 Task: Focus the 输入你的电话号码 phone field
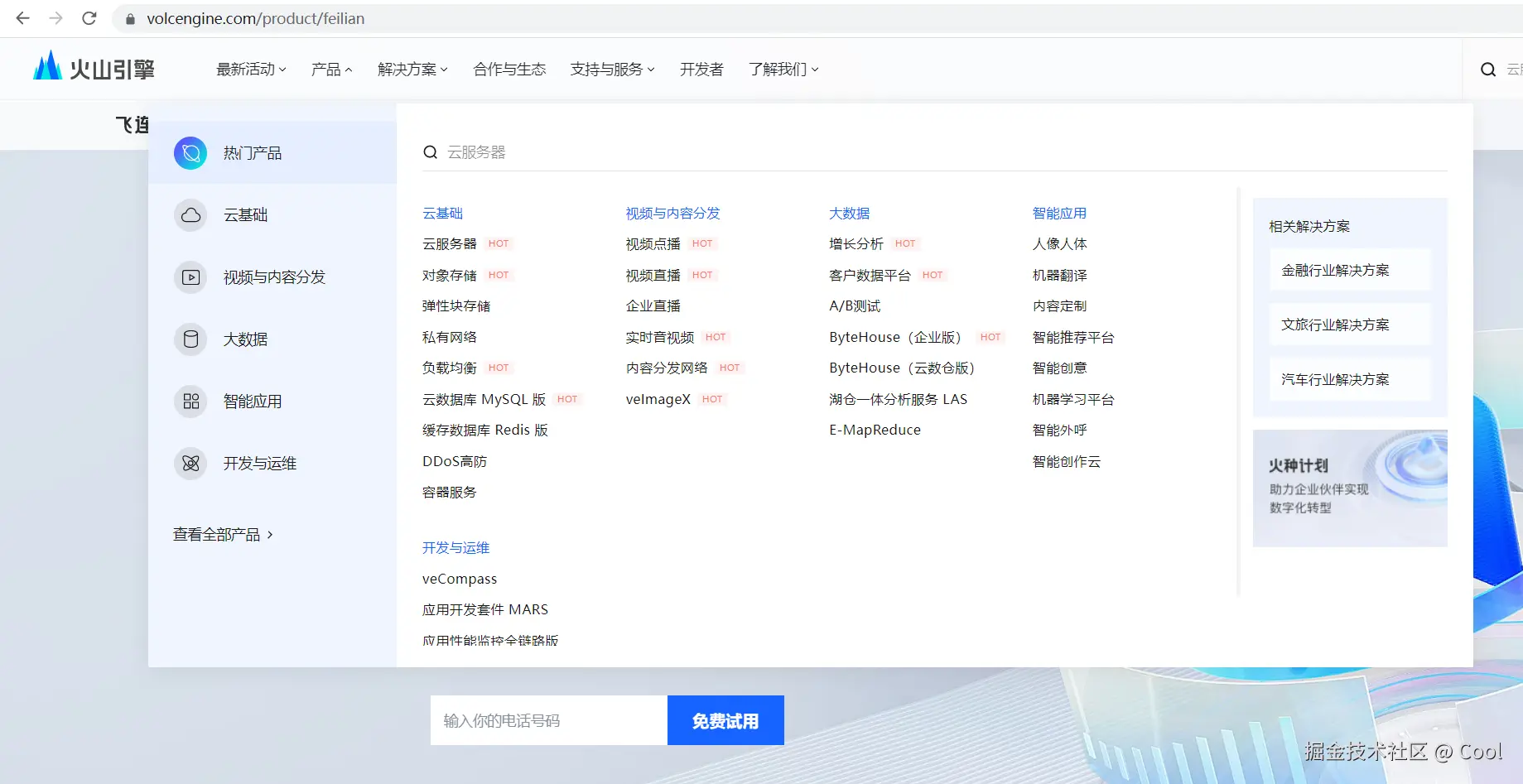point(549,720)
